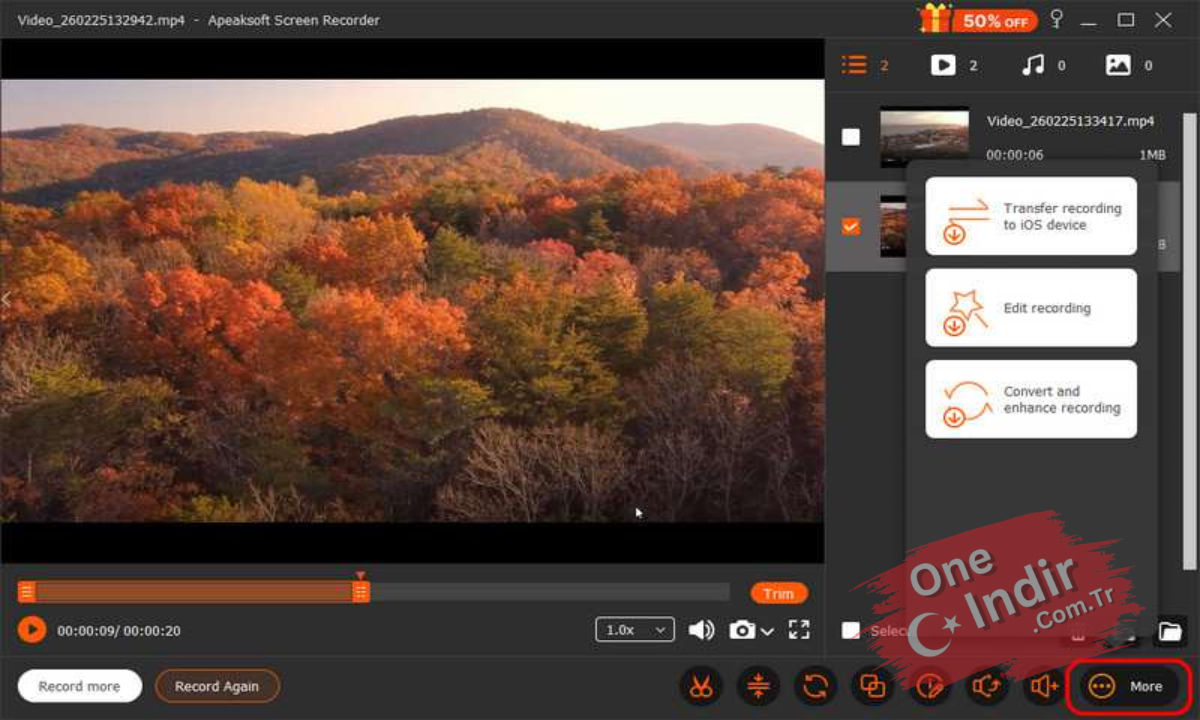Screen dimensions: 1200x720
Task: Click the Trim button
Action: pos(778,593)
